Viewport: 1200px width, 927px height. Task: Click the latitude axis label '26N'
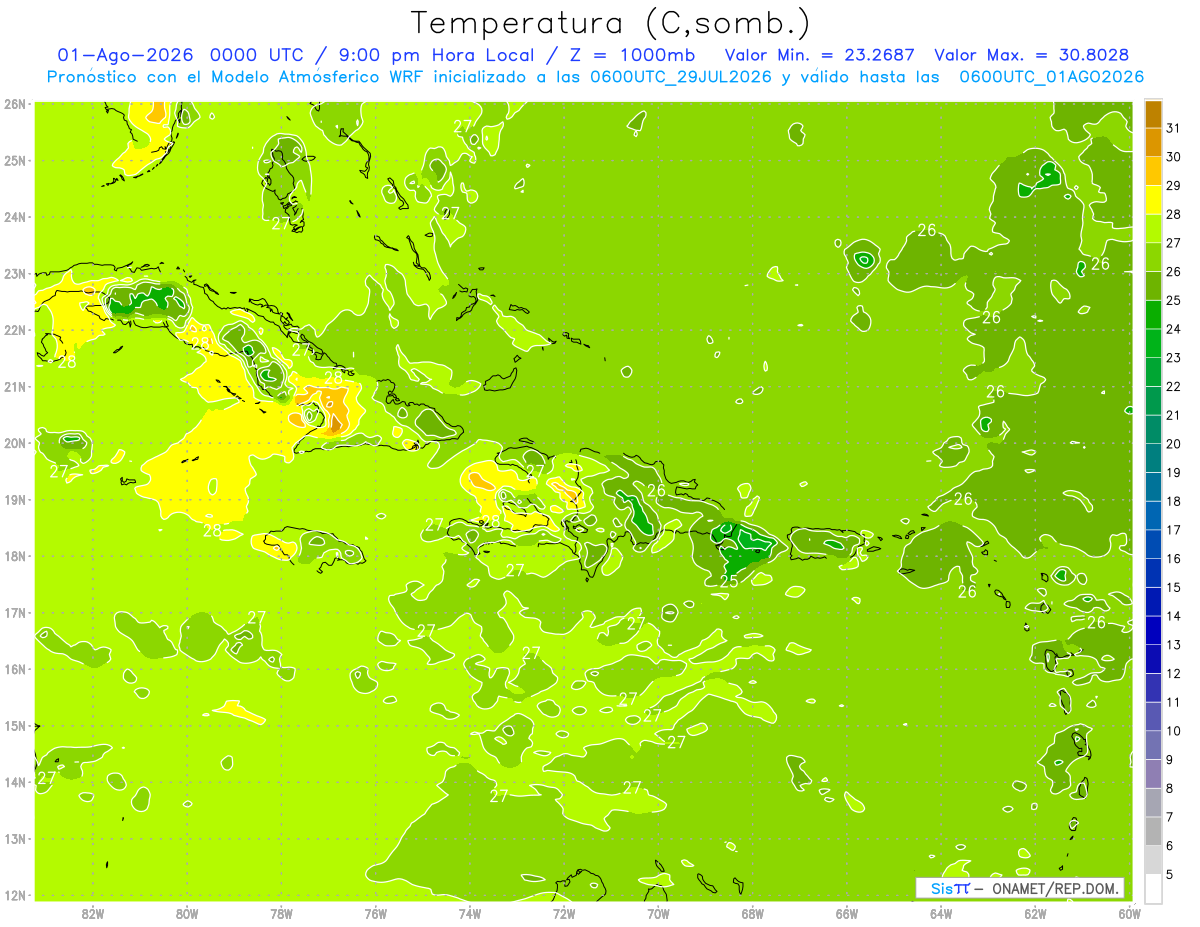click(14, 103)
